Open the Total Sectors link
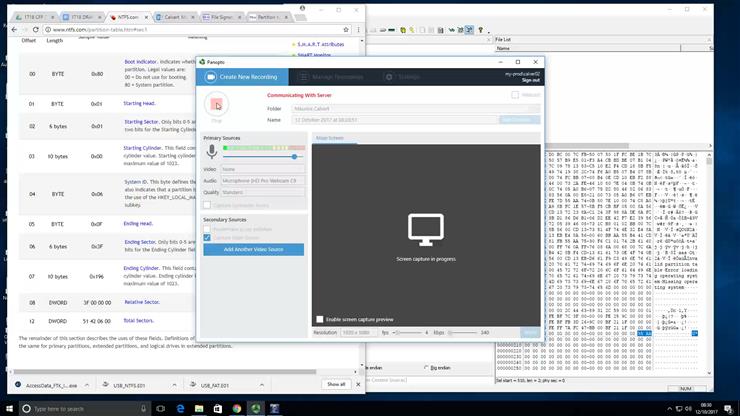 tap(138, 321)
